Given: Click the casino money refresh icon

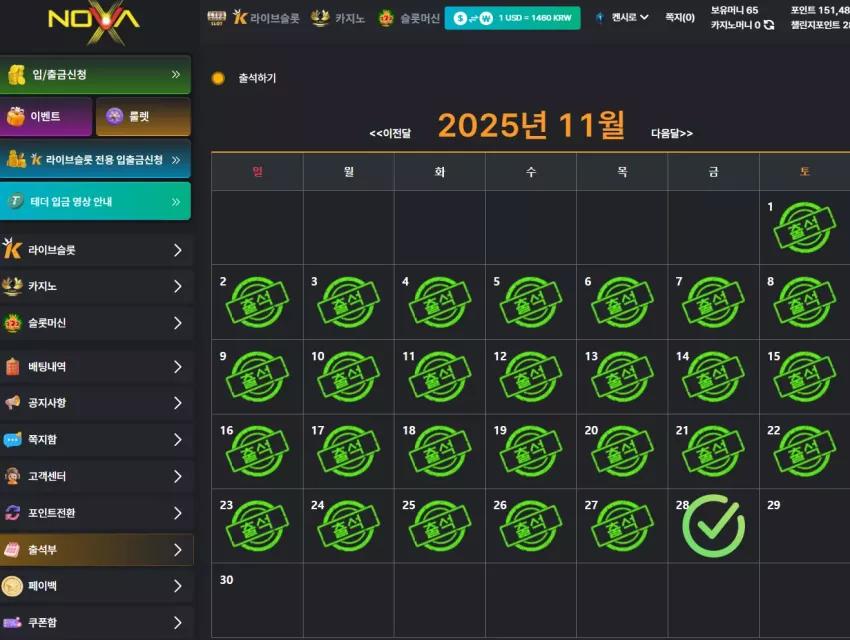Looking at the screenshot, I should coord(769,25).
